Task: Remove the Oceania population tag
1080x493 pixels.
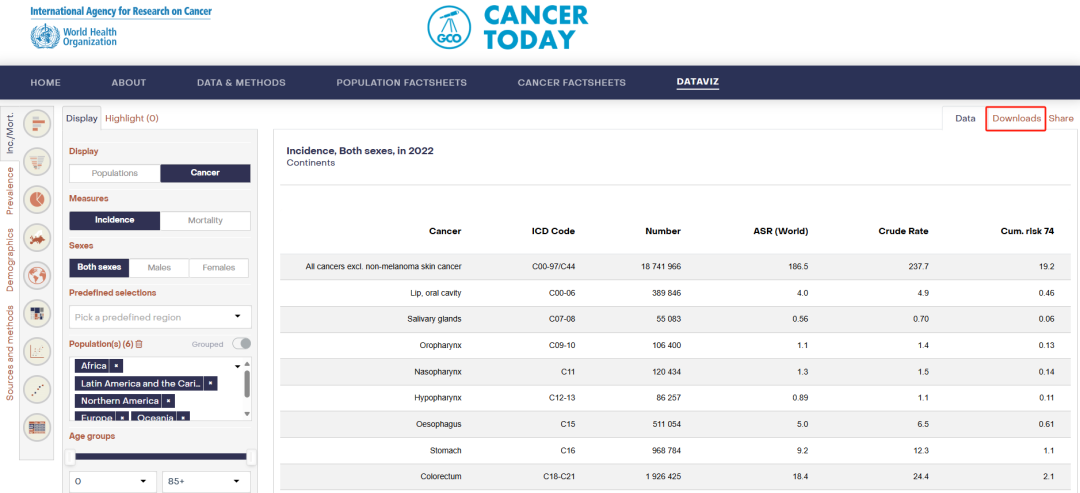Action: point(184,417)
